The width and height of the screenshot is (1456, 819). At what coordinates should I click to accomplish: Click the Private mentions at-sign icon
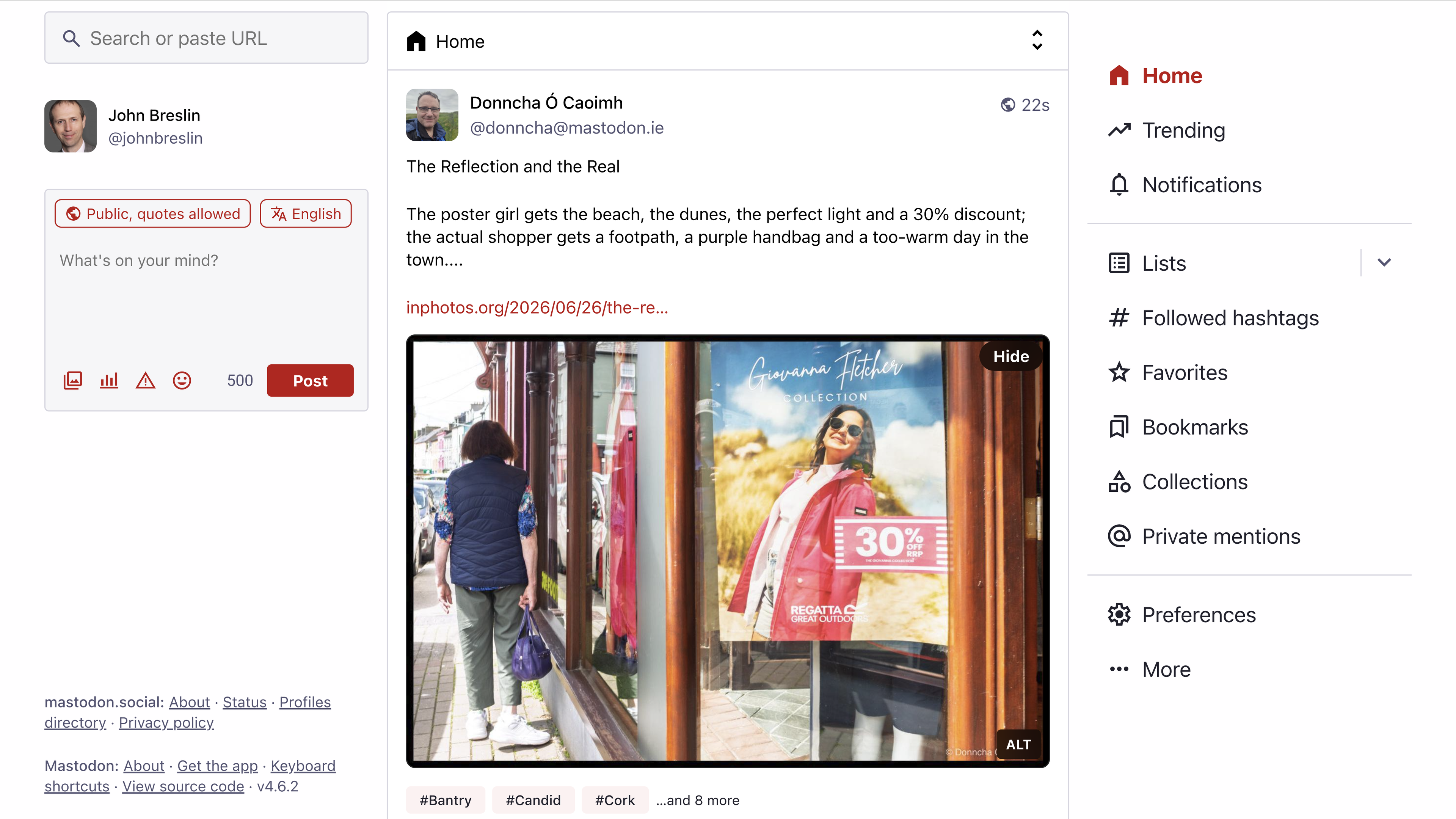1119,537
